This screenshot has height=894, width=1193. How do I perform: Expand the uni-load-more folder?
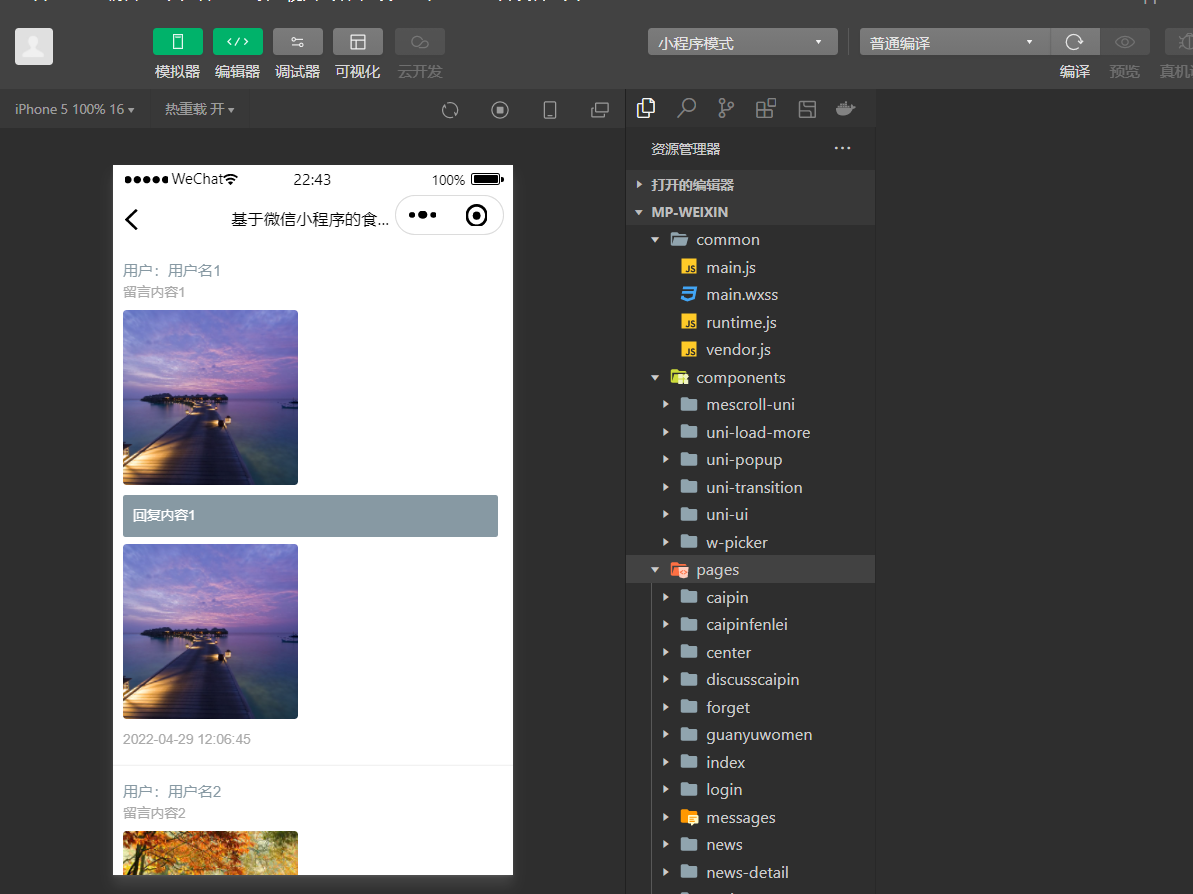(750, 432)
